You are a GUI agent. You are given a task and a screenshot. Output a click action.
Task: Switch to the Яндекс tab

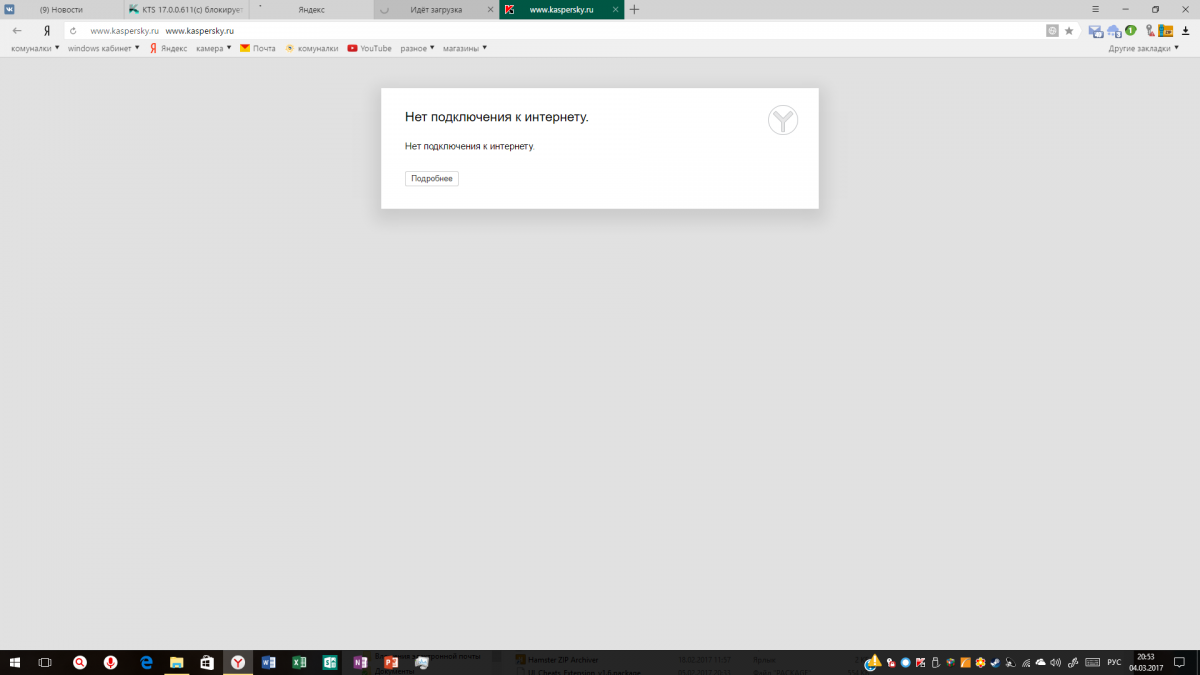(311, 9)
